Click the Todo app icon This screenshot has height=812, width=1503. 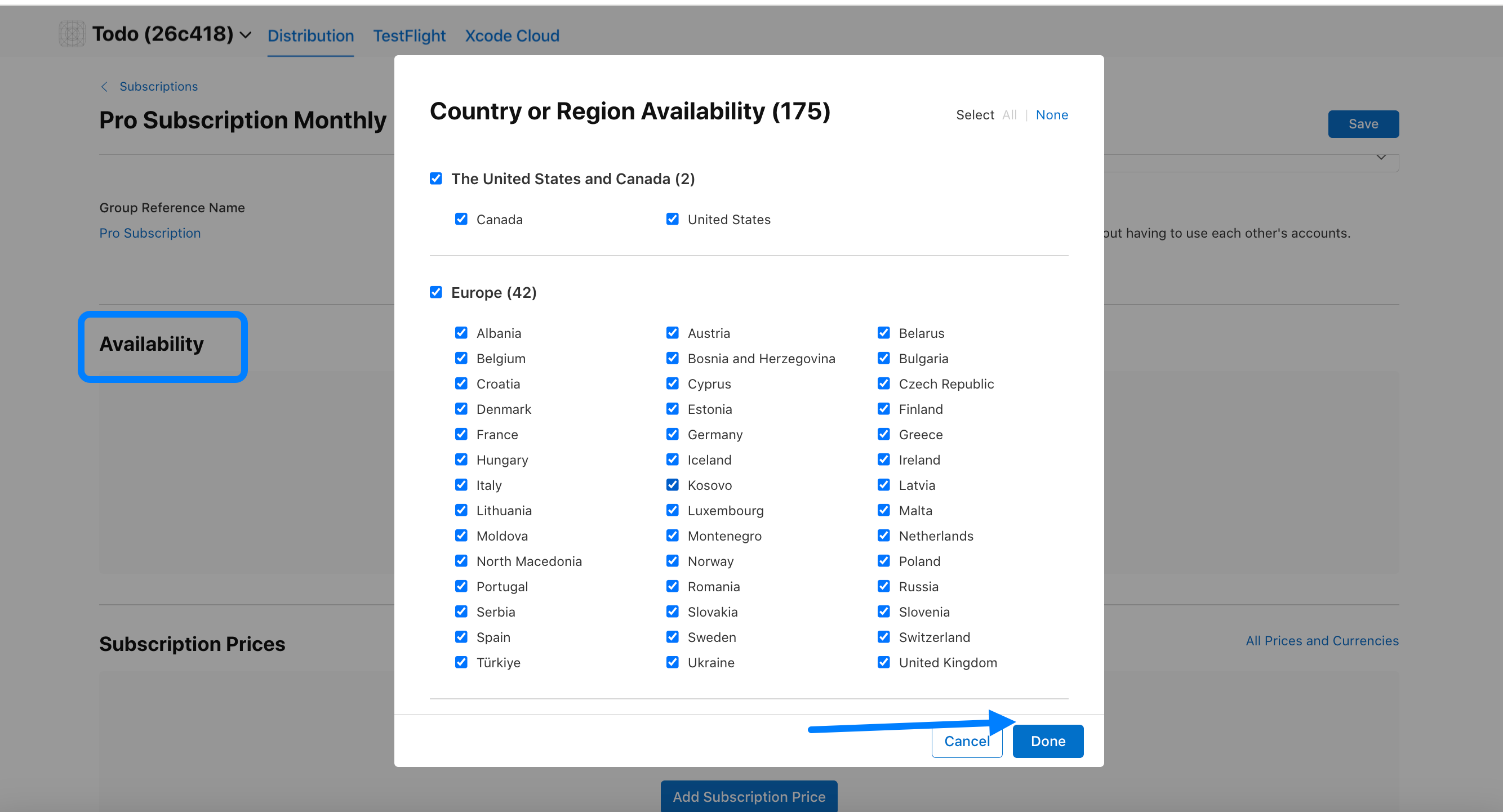coord(72,34)
